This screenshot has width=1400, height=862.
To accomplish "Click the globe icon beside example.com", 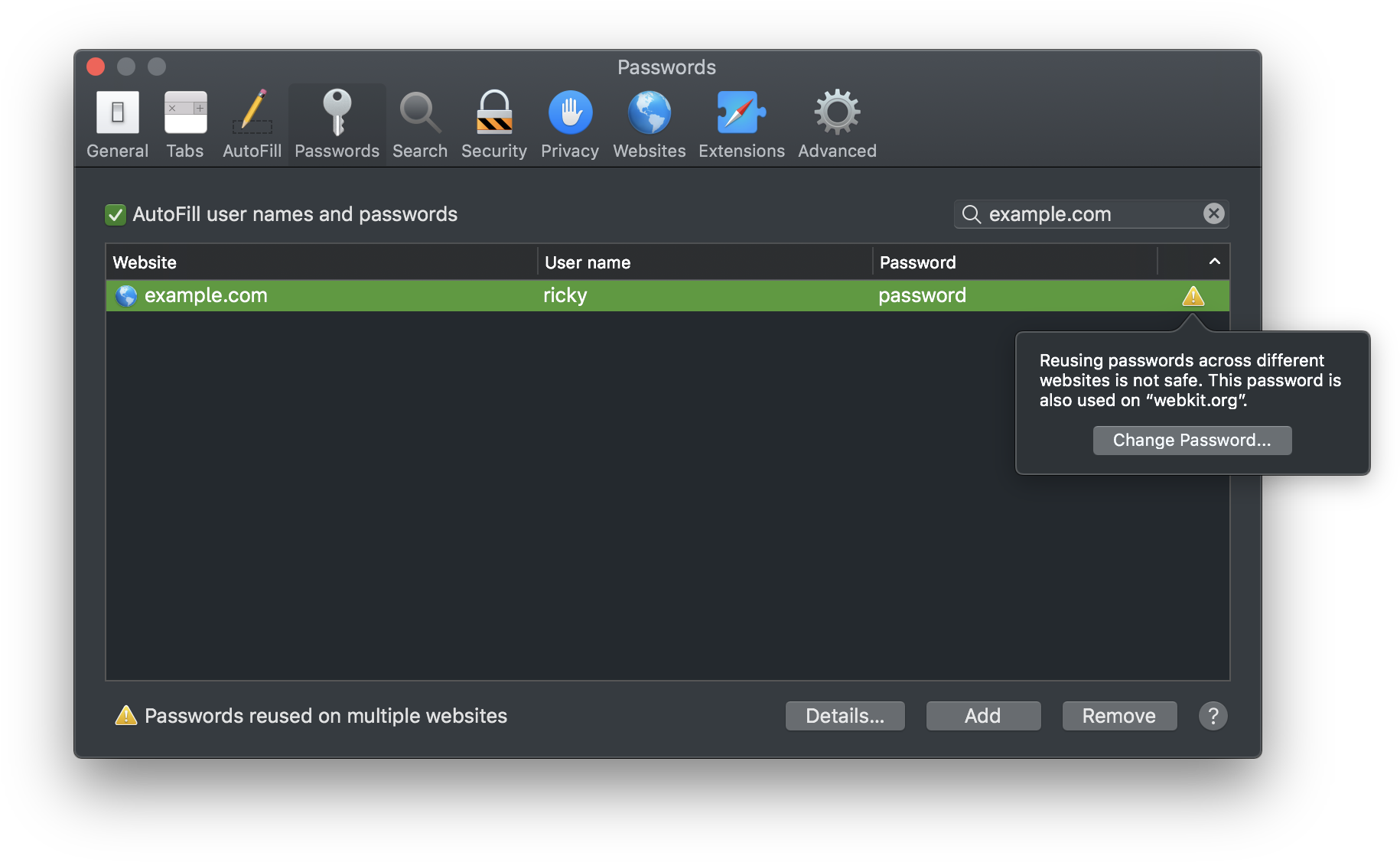I will [126, 296].
